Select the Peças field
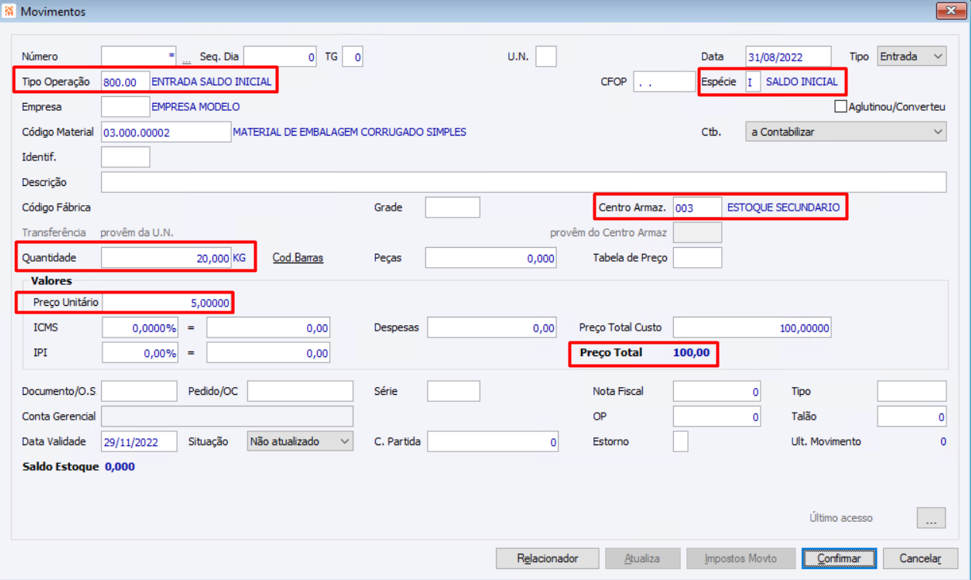Viewport: 971px width, 580px height. tap(490, 258)
